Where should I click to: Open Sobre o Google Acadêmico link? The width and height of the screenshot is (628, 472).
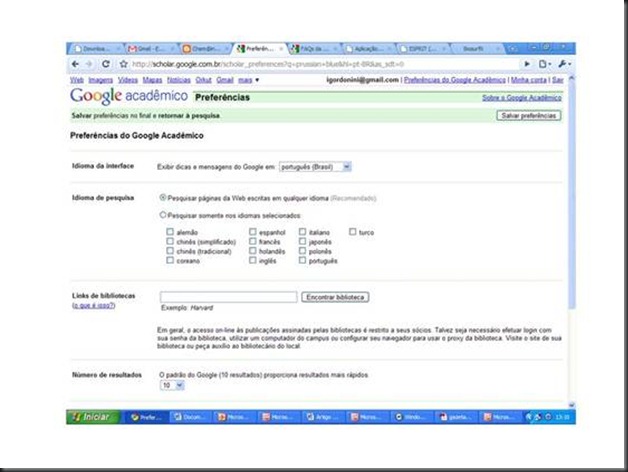click(521, 98)
